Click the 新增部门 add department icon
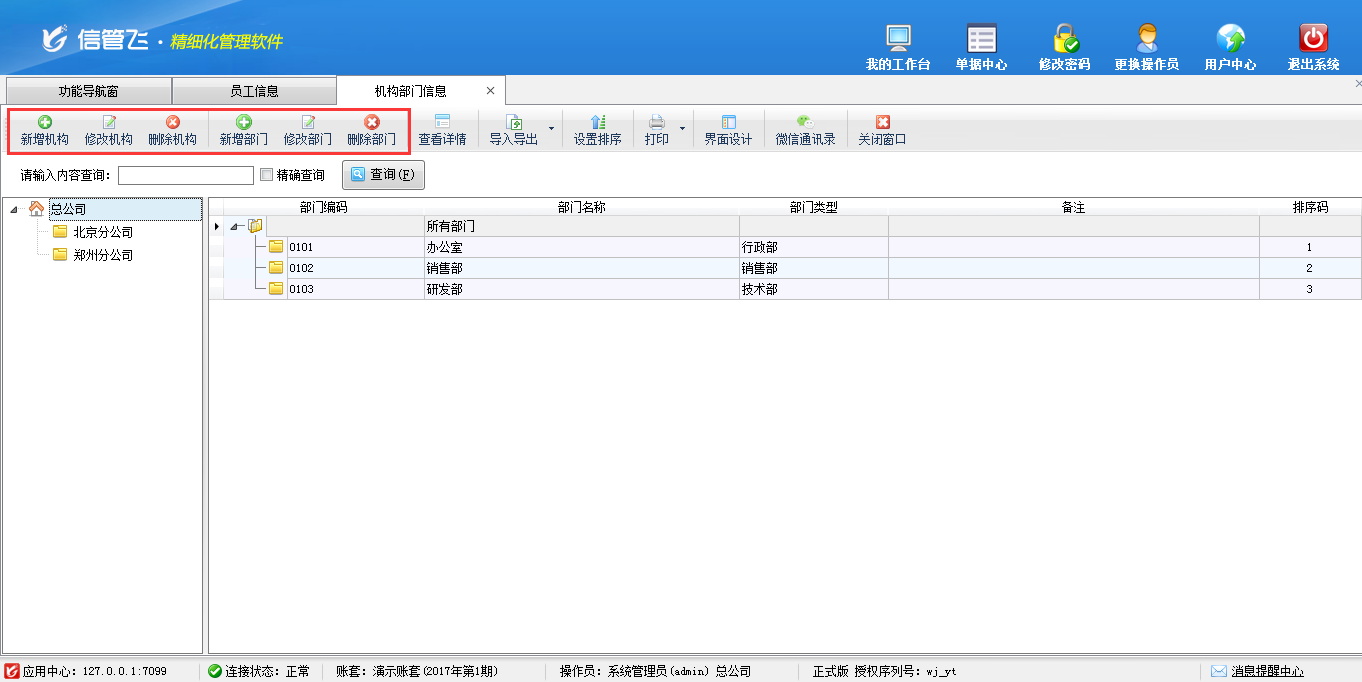Image resolution: width=1362 pixels, height=682 pixels. [244, 122]
